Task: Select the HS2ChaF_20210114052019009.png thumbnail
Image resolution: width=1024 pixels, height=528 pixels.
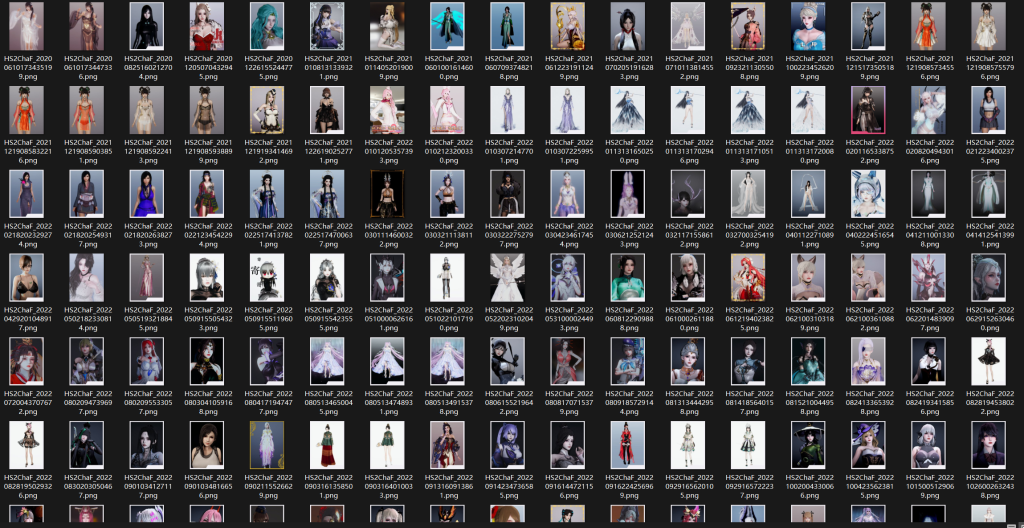Action: [387, 27]
